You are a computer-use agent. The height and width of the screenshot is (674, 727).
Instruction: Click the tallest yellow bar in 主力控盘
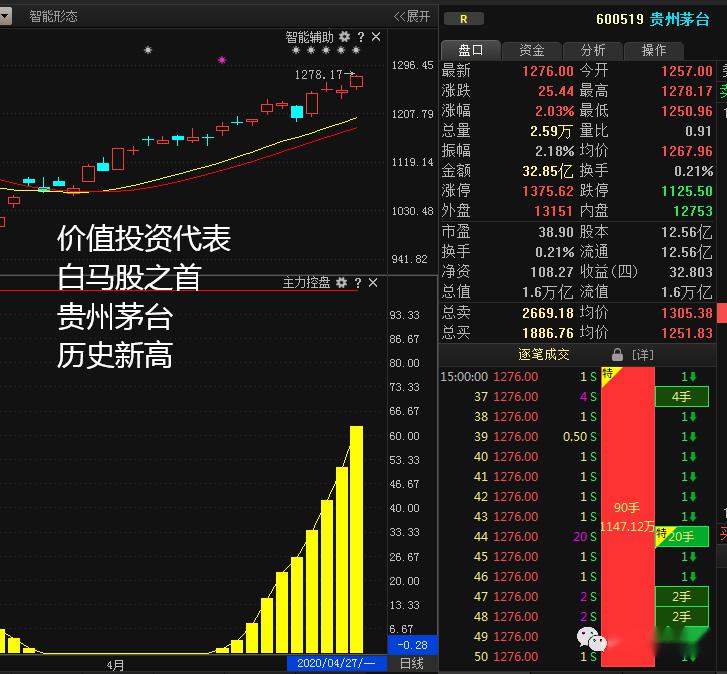(x=356, y=540)
